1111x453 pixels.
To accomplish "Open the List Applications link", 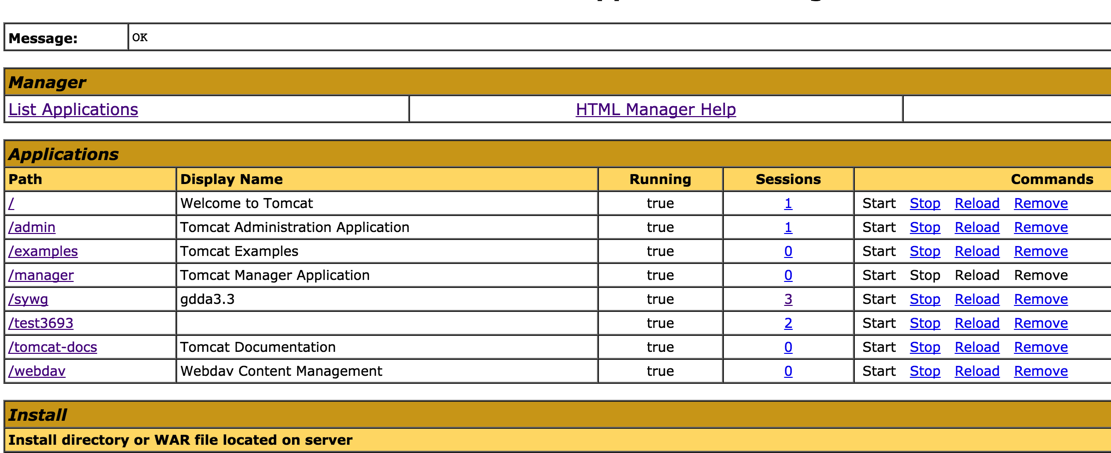I will coord(73,109).
